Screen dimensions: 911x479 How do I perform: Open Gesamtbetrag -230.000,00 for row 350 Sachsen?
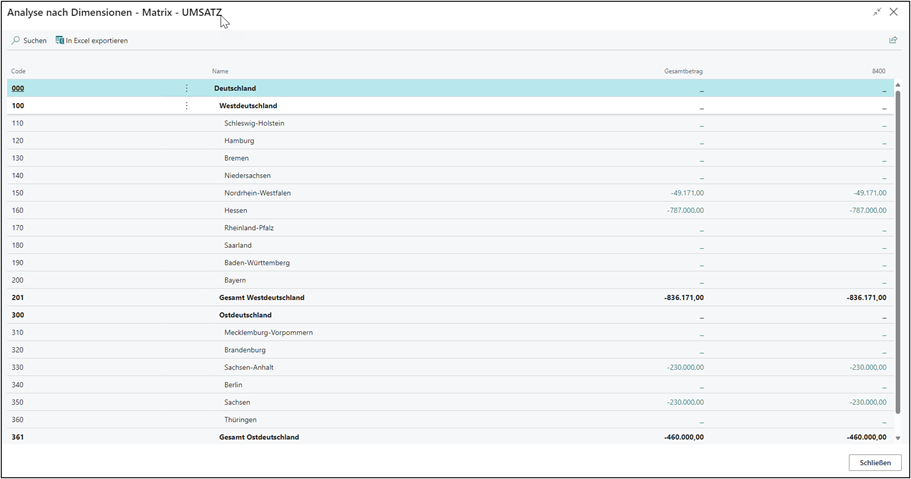[685, 402]
